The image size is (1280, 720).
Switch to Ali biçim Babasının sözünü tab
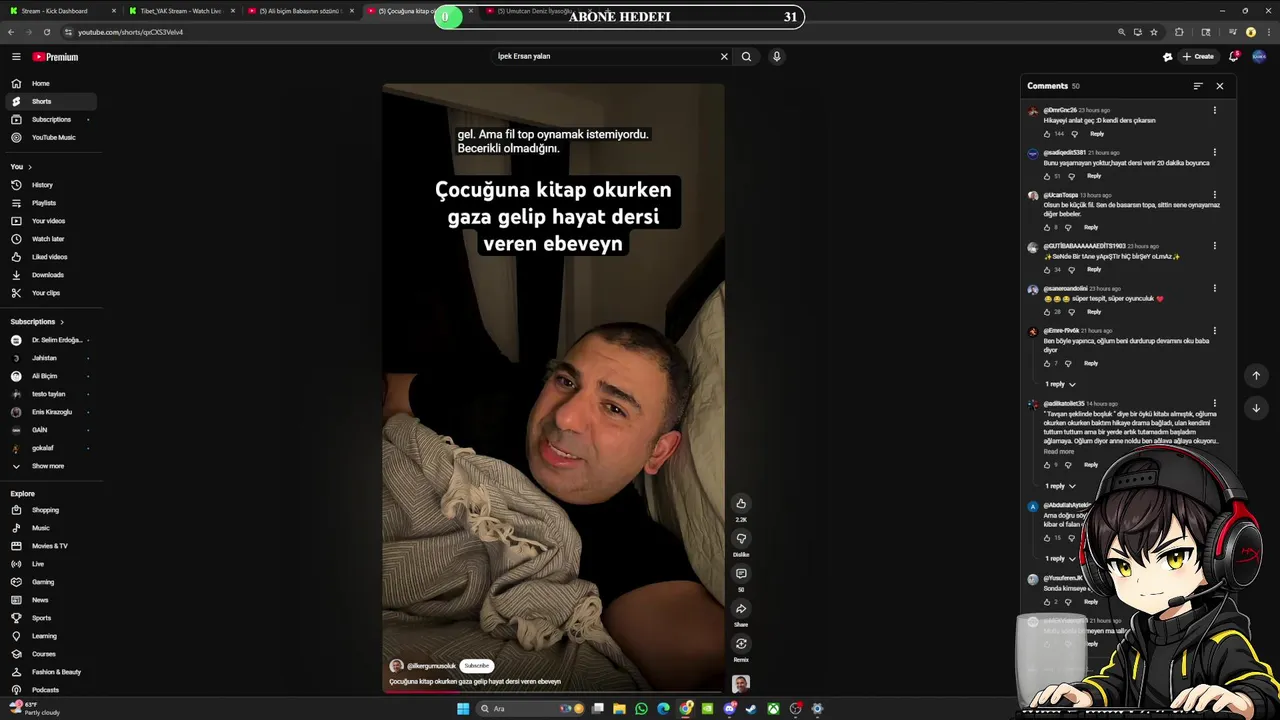[x=300, y=11]
